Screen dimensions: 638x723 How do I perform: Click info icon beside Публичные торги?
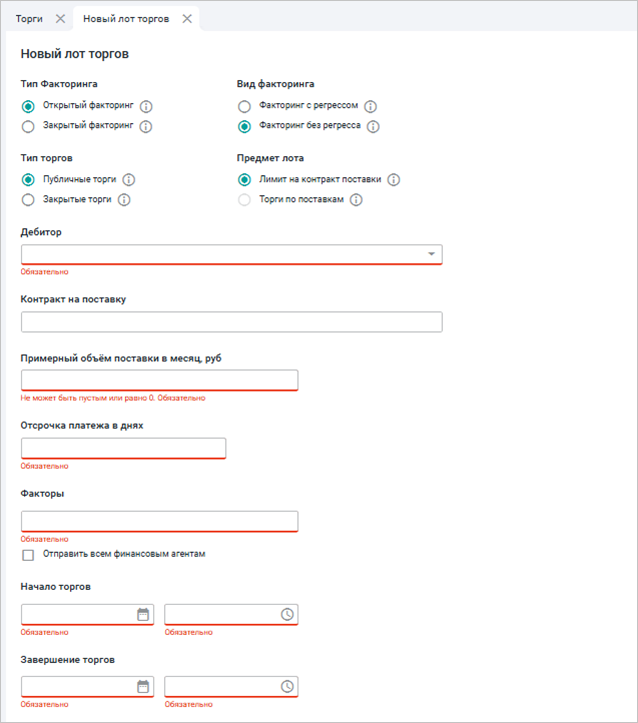coord(129,180)
